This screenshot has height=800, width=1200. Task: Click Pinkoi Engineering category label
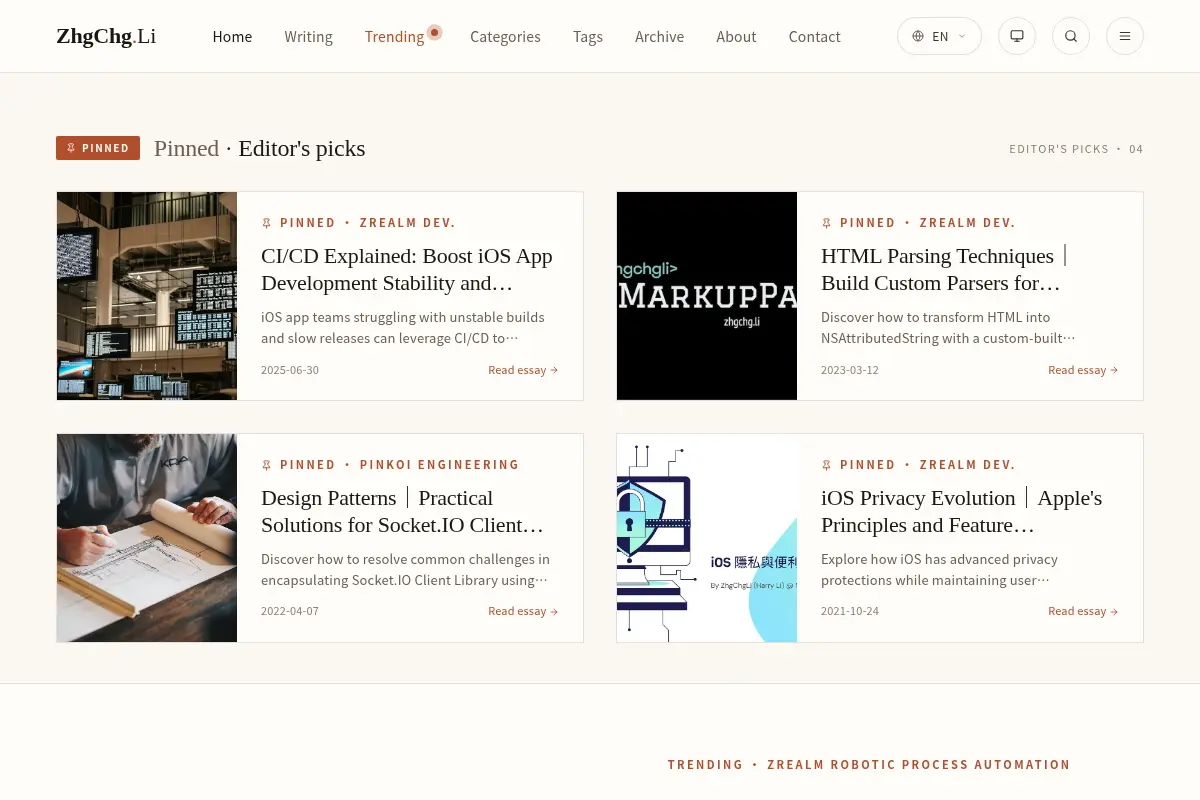(x=439, y=465)
